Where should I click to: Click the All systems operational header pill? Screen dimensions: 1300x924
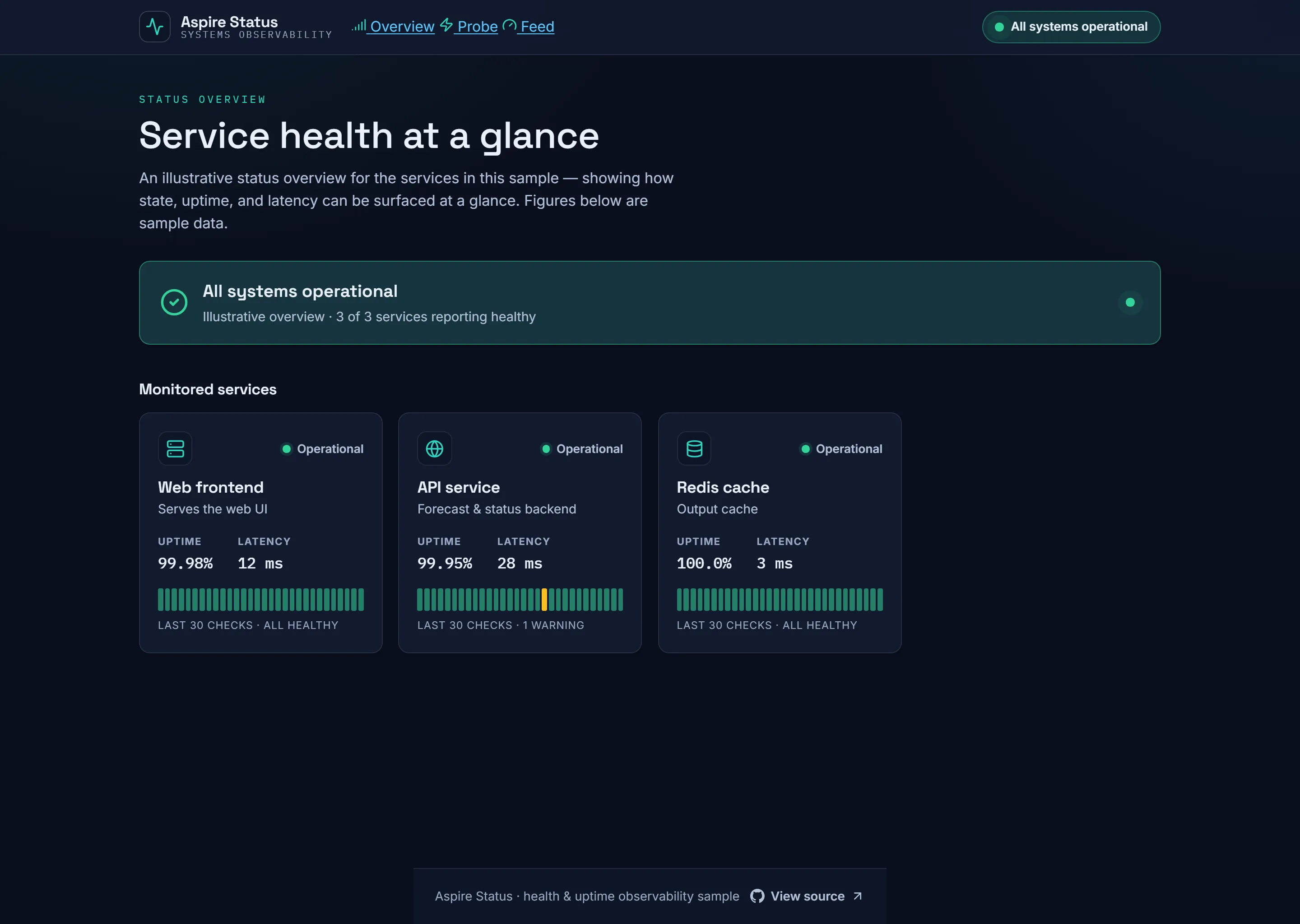tap(1071, 27)
